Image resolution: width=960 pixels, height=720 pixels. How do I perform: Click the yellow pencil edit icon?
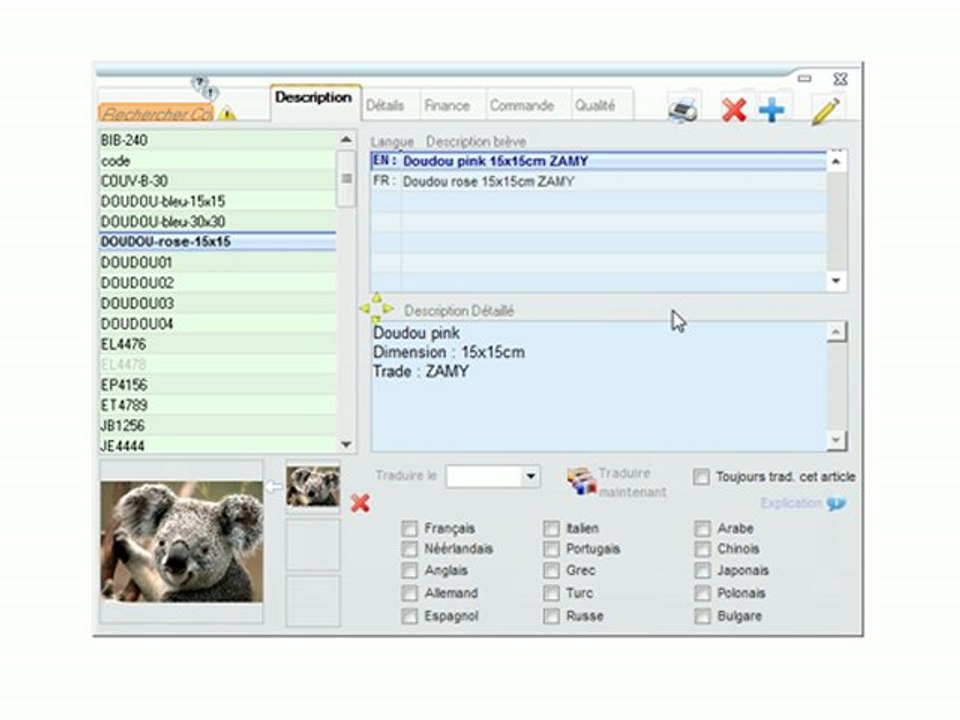pyautogui.click(x=825, y=110)
